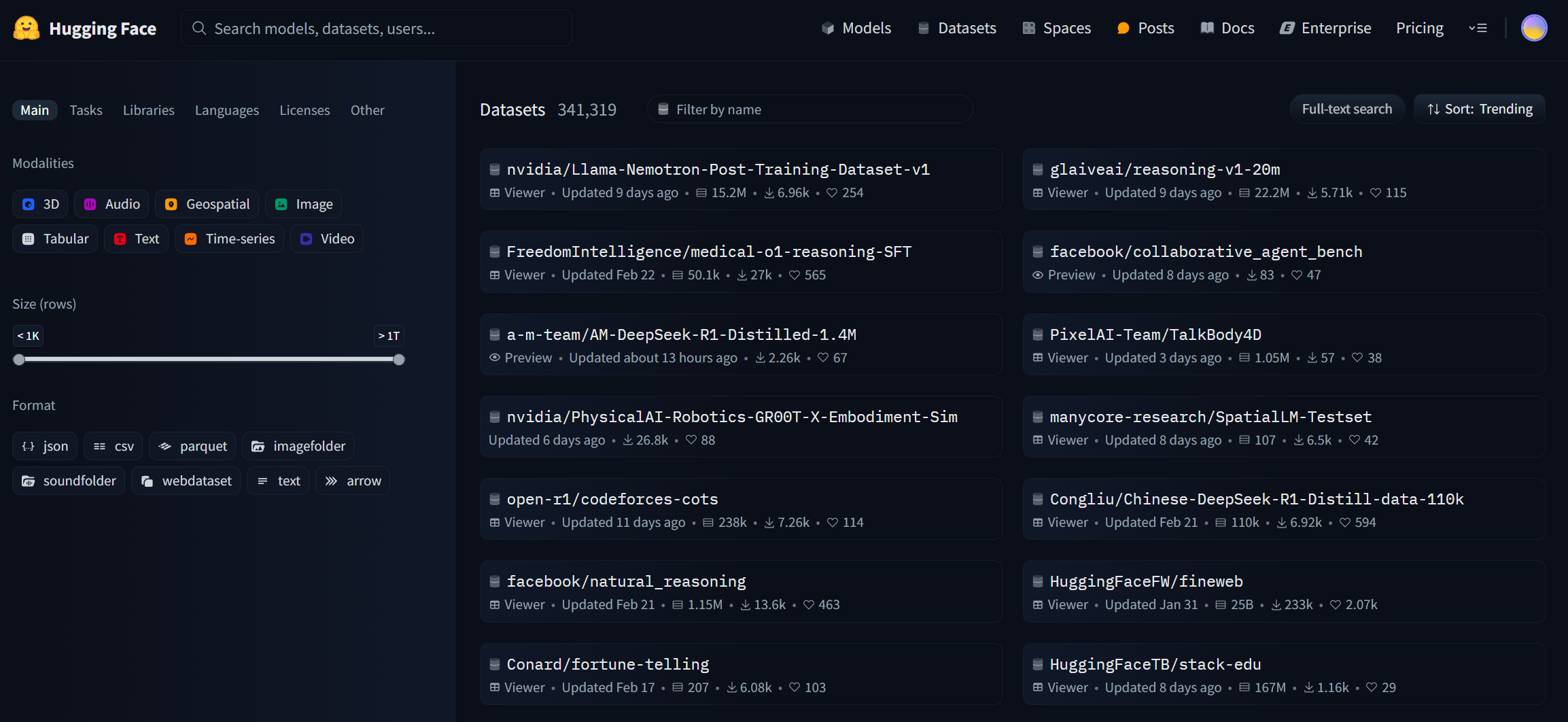Open the Docs navigation link
Image resolution: width=1568 pixels, height=722 pixels.
click(x=1227, y=28)
